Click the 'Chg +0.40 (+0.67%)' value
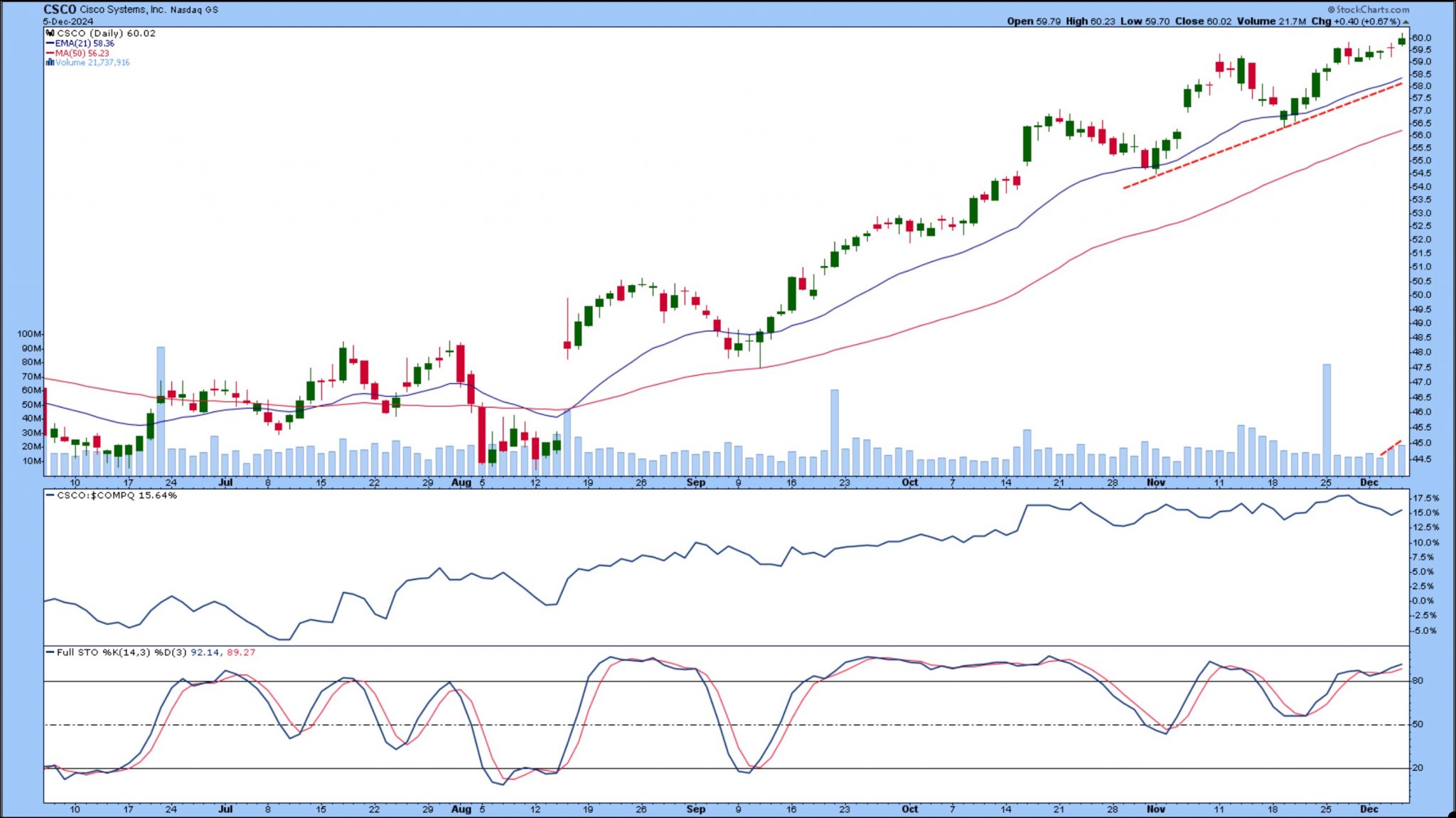Screen dimensions: 1456x818 tap(1356, 21)
